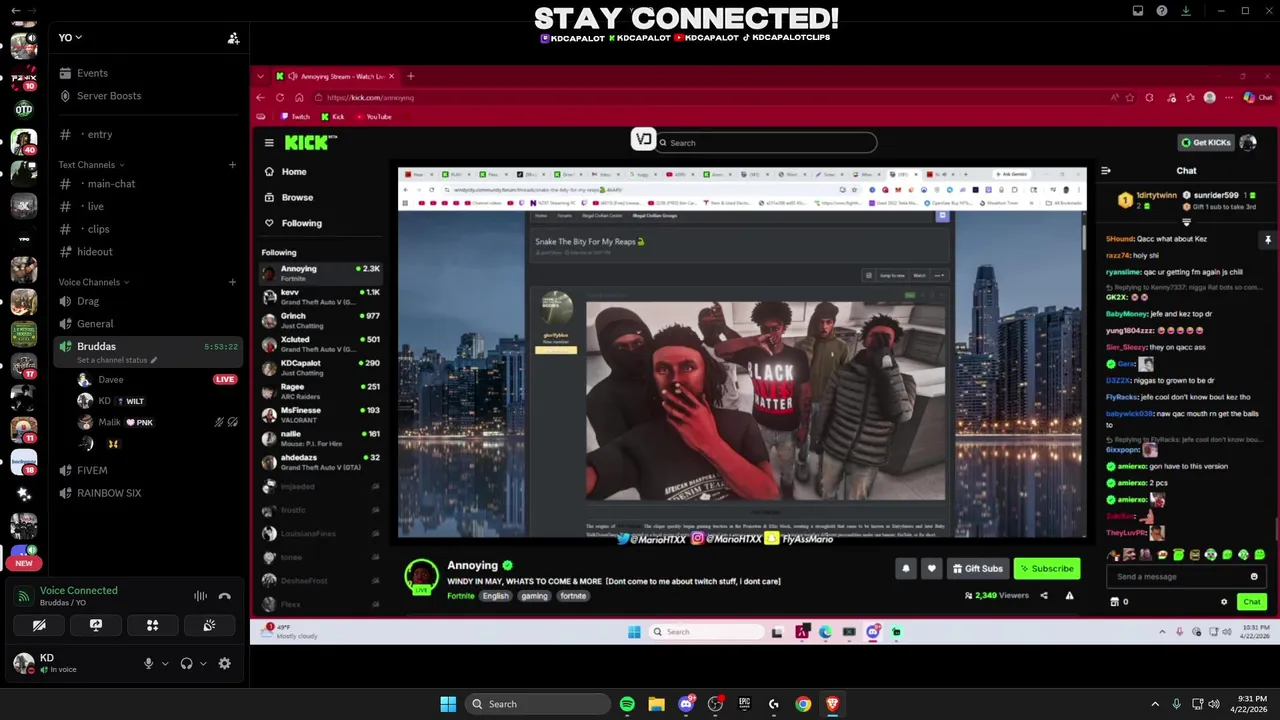Open Discord soundboard
The image size is (1280, 720).
pos(209,625)
